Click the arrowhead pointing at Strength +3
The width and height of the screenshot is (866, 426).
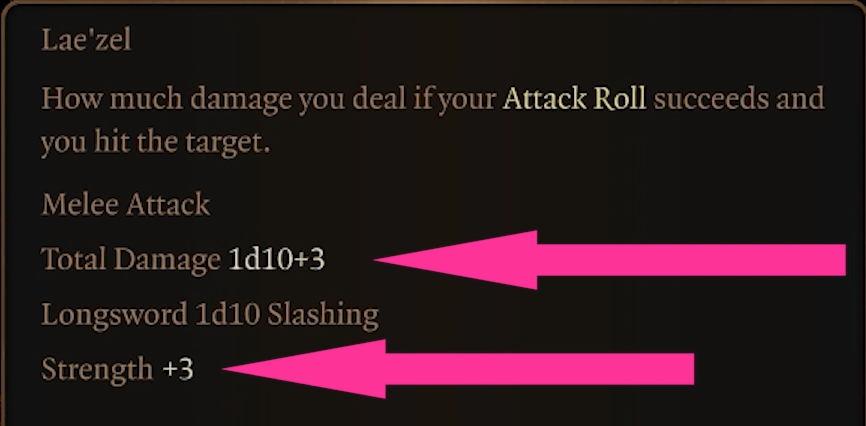click(x=305, y=369)
